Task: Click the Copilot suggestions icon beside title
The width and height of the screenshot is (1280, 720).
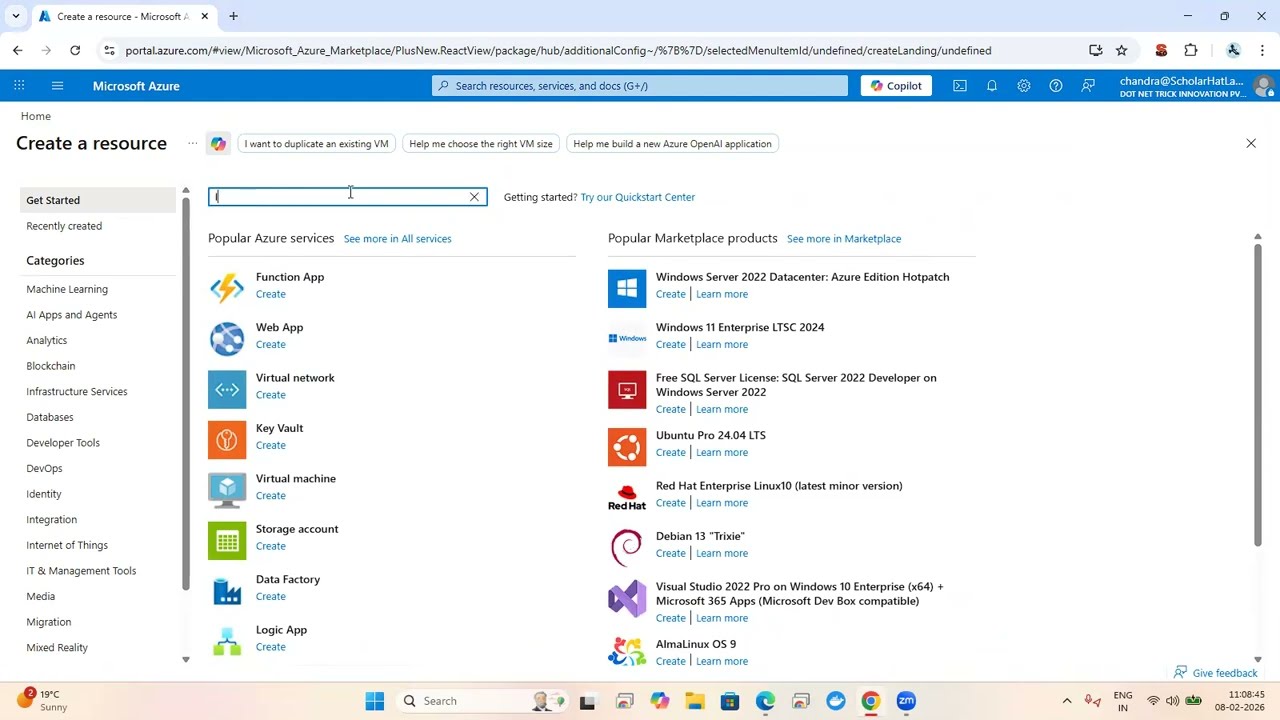Action: click(x=218, y=144)
